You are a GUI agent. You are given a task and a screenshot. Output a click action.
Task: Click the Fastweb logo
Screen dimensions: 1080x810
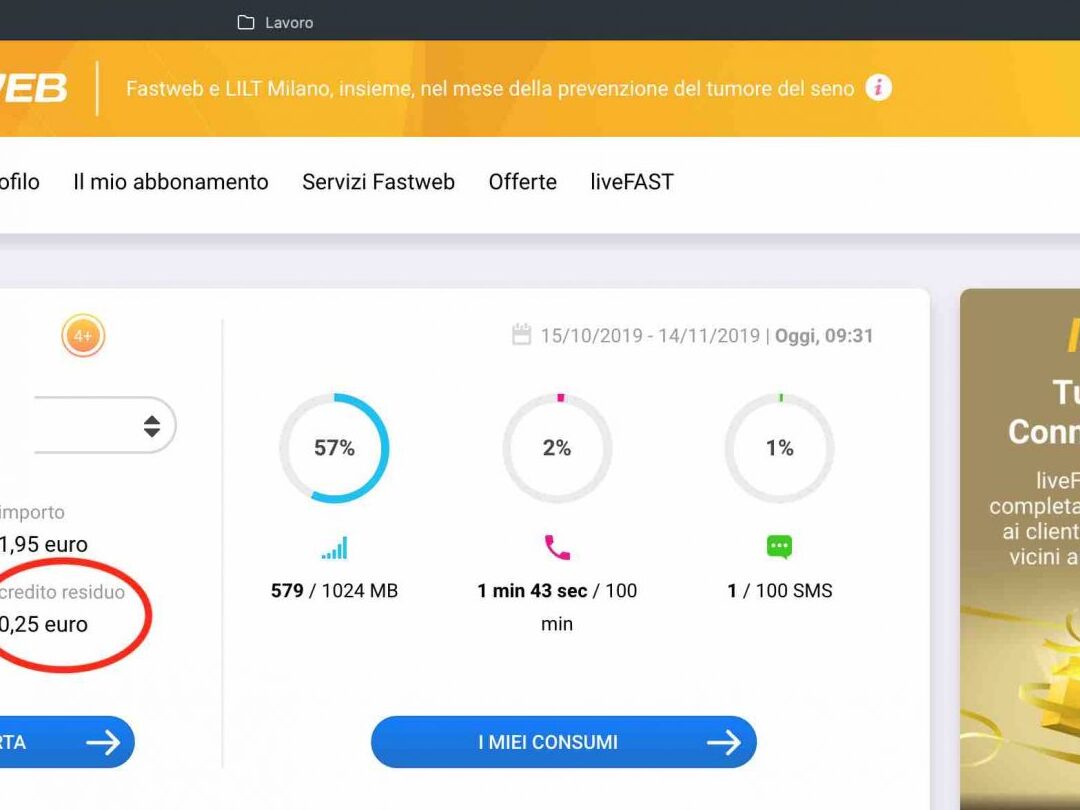[34, 88]
